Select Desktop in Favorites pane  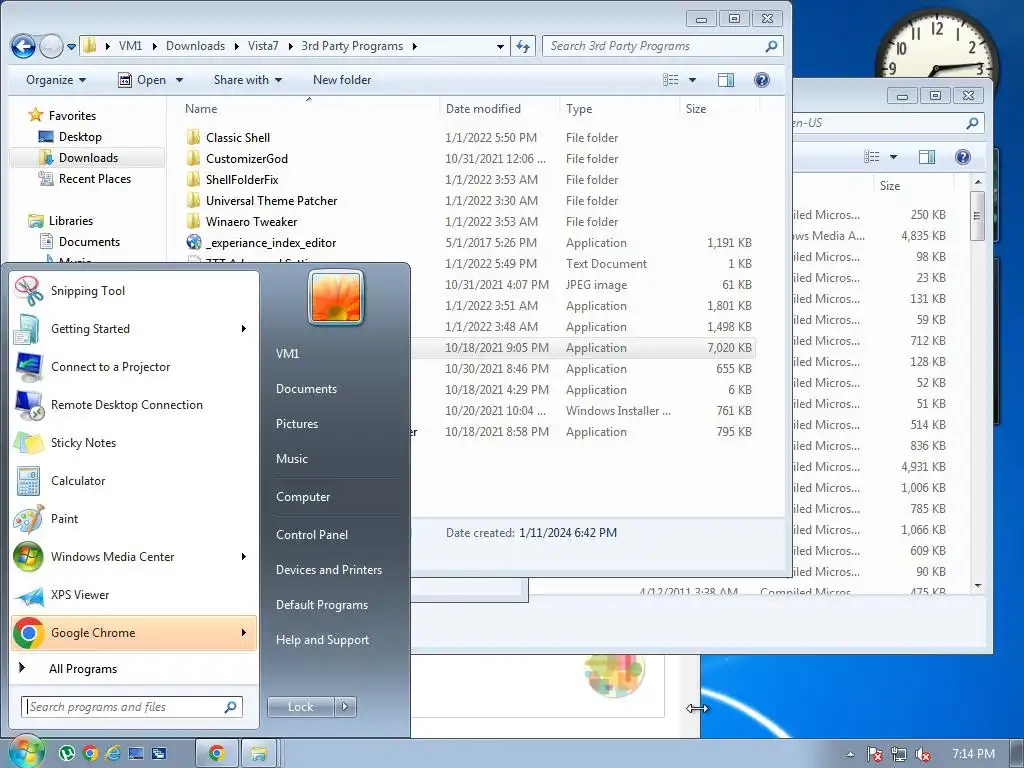80,136
